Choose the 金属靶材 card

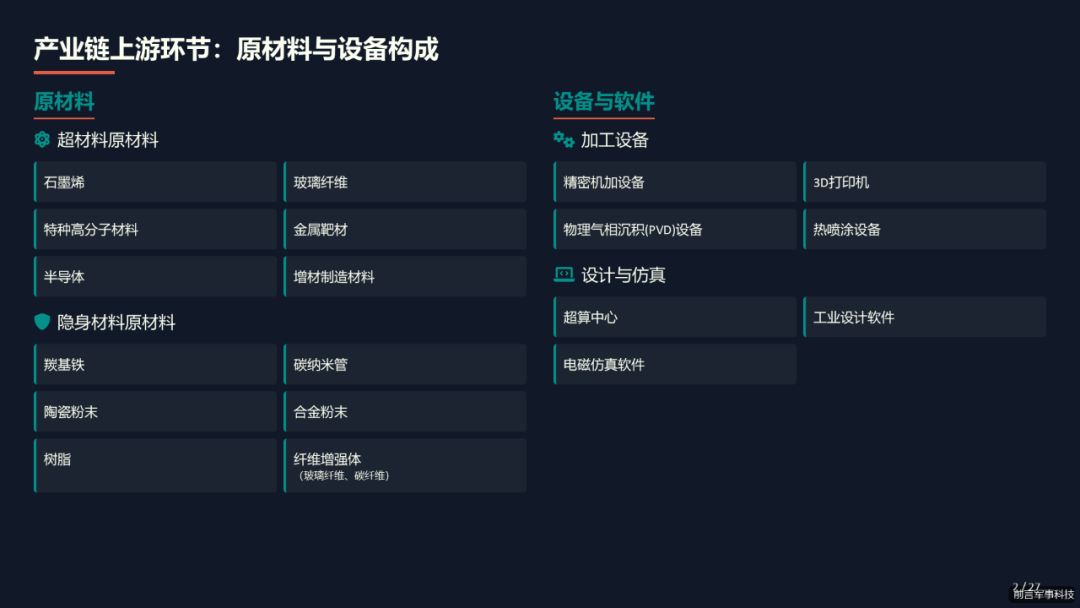click(x=405, y=229)
